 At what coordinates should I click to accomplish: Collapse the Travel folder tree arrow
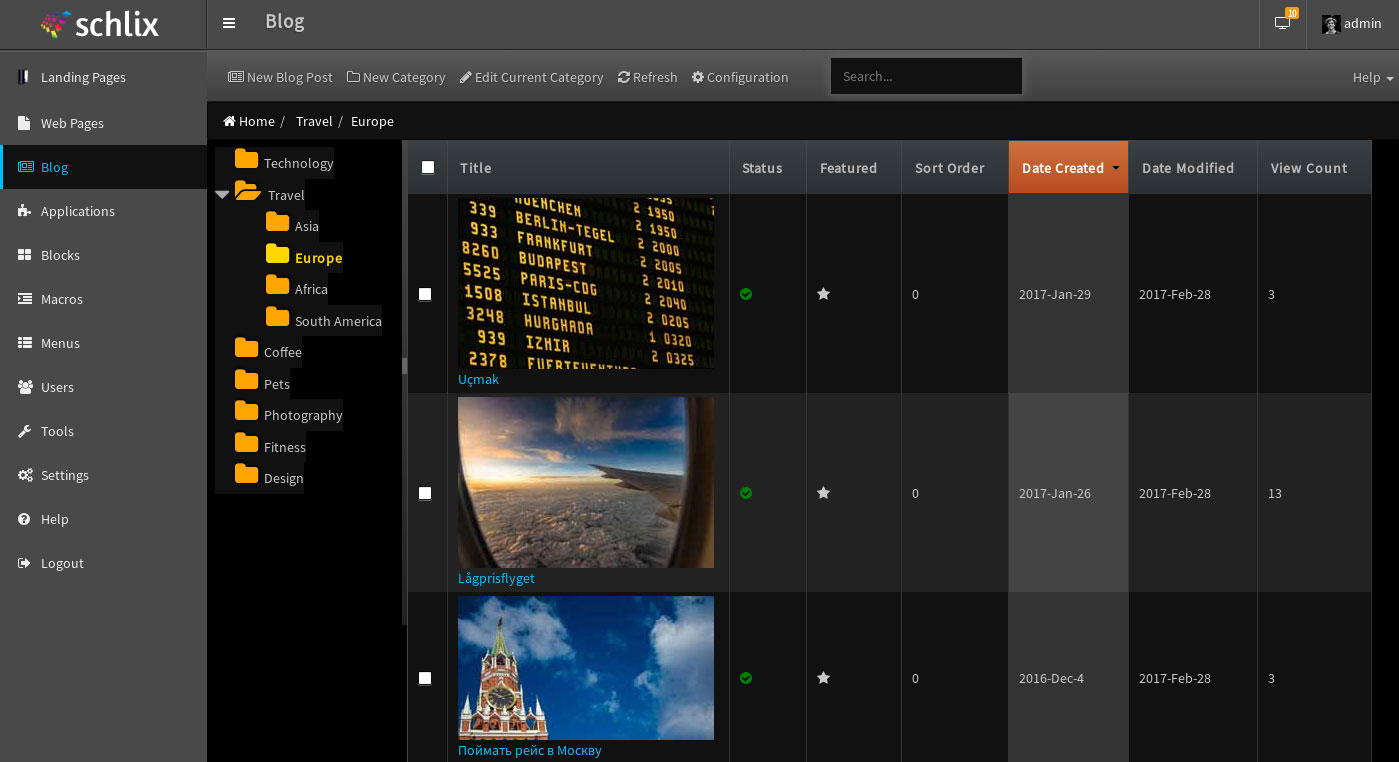click(x=222, y=195)
